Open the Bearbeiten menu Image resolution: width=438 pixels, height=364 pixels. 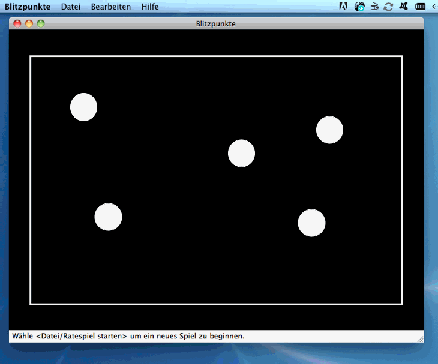point(111,7)
